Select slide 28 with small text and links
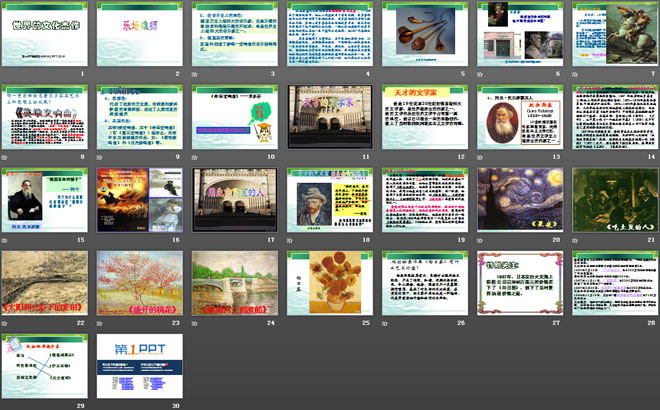 (x=615, y=283)
